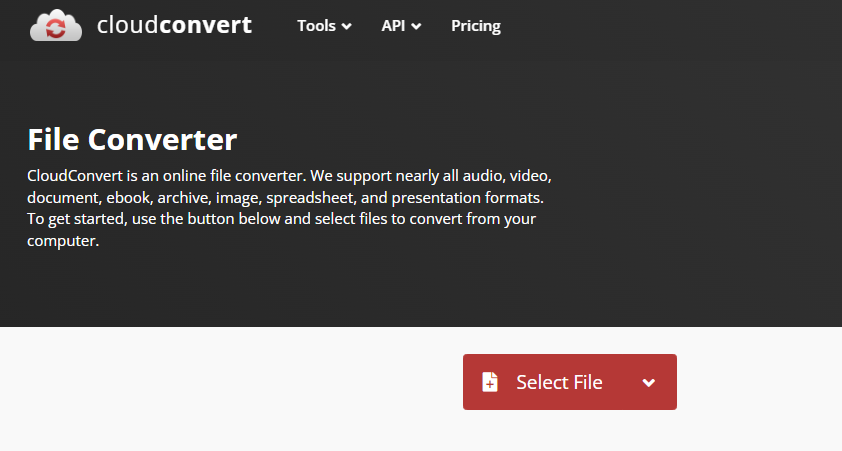The height and width of the screenshot is (451, 842).
Task: Open the Tools menu
Action: pos(324,26)
